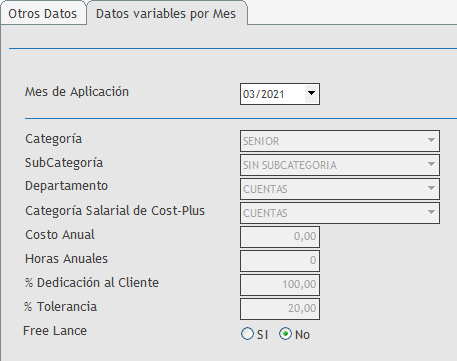Click the 03/2021 month value
The width and height of the screenshot is (457, 361).
[x=264, y=94]
